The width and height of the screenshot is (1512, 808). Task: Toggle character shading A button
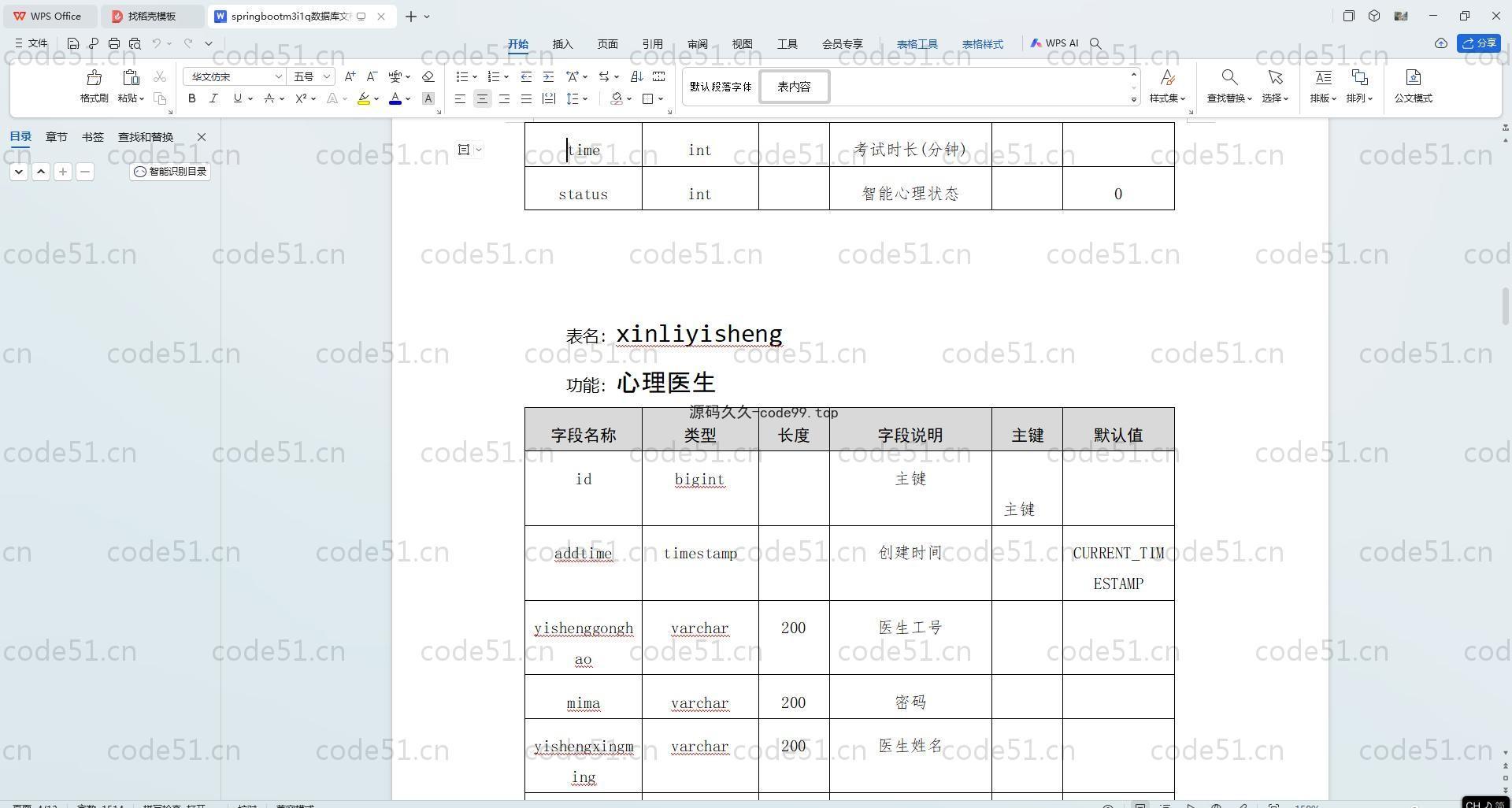click(428, 98)
